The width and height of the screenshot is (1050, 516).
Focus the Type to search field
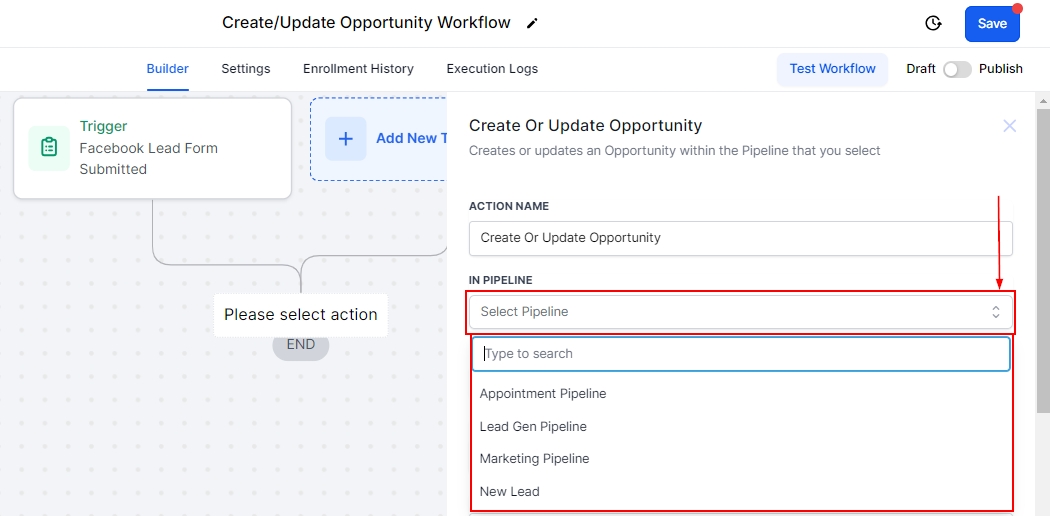[740, 354]
